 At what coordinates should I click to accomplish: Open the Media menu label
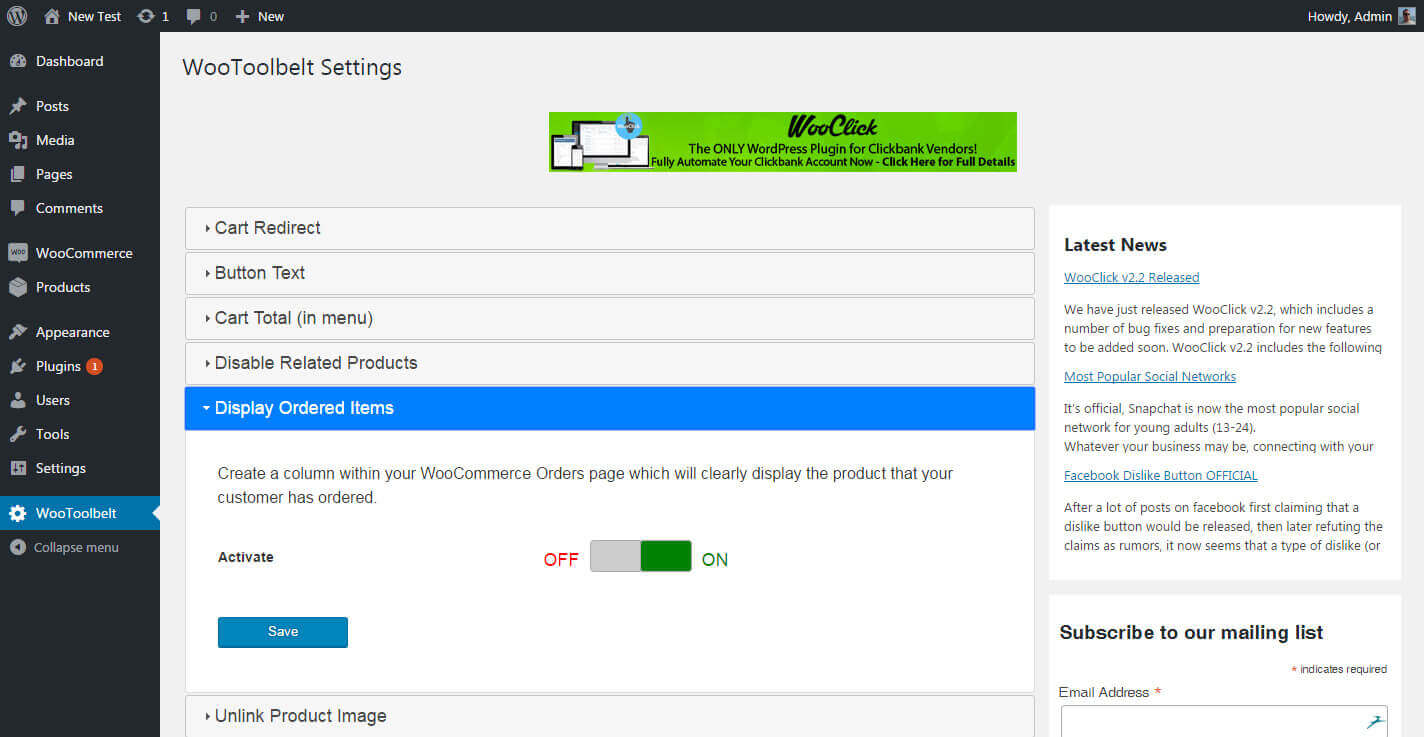coord(55,140)
